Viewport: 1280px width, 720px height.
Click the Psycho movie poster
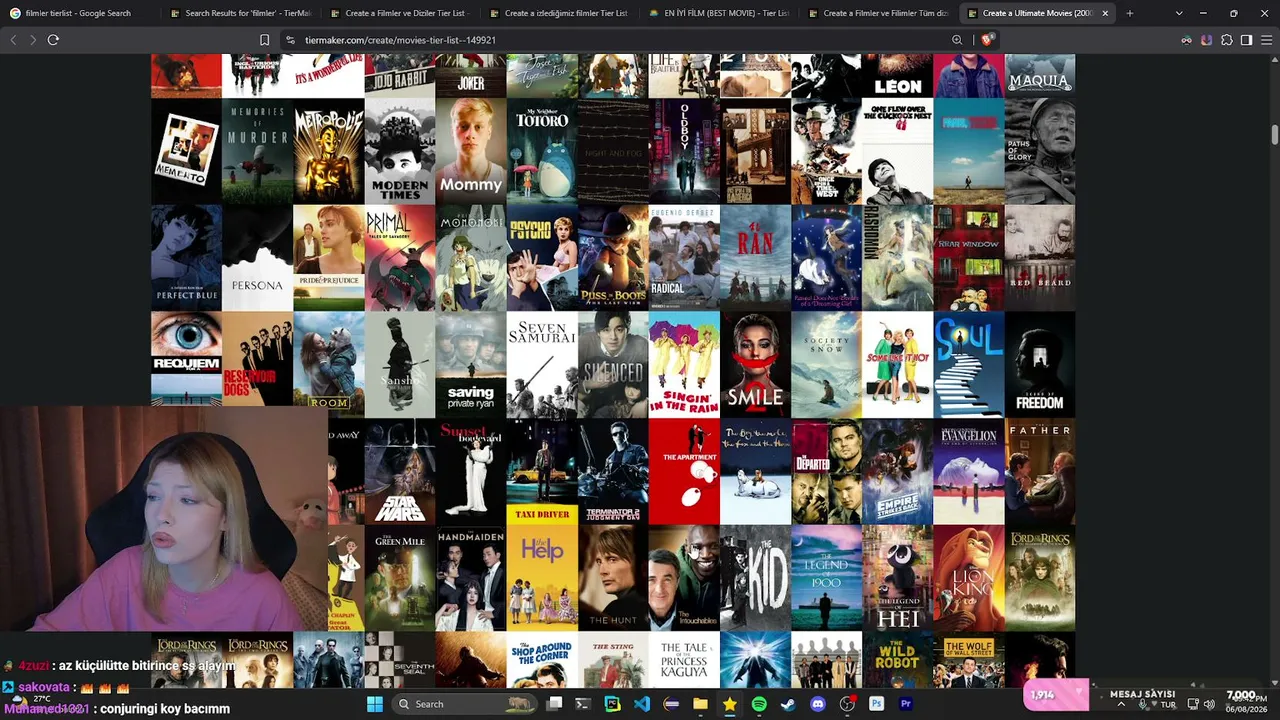[542, 258]
